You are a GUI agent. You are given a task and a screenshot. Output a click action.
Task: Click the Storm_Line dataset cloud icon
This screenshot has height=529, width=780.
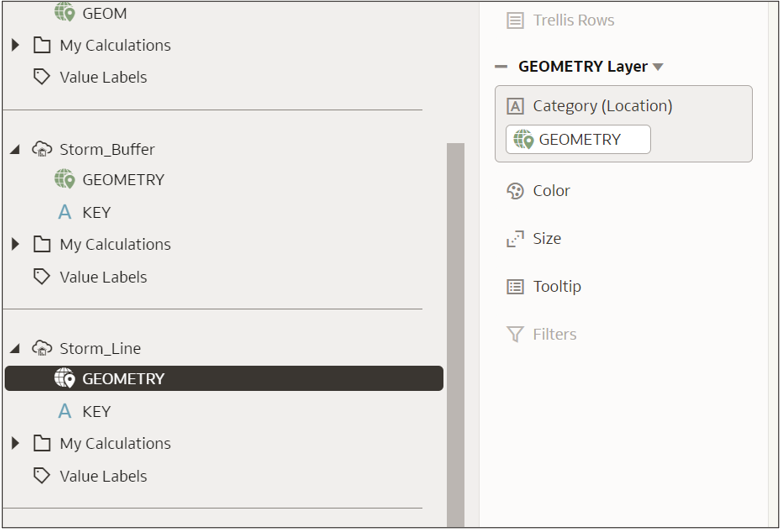(42, 348)
